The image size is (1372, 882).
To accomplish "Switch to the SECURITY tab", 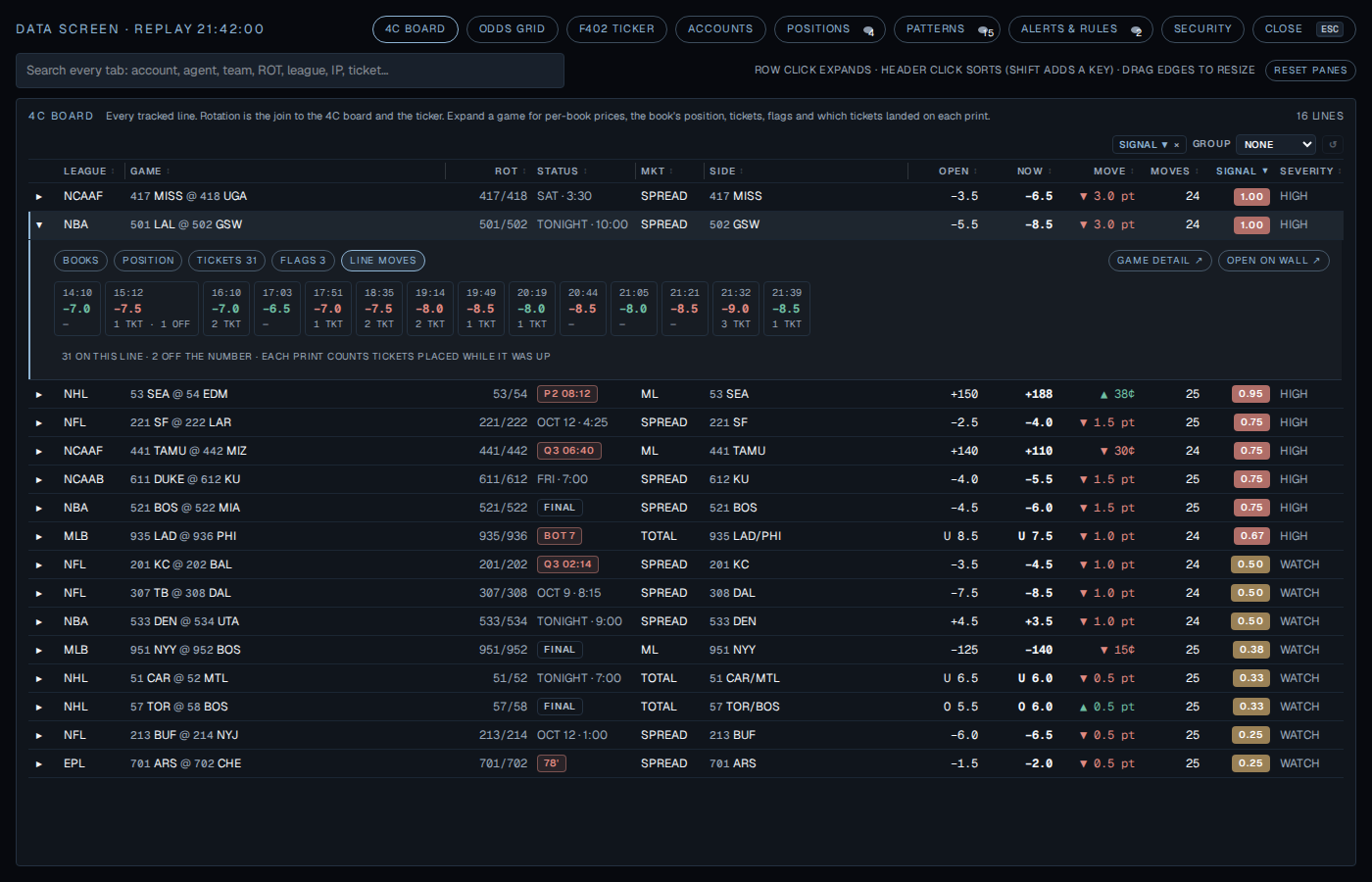I will pos(1202,29).
